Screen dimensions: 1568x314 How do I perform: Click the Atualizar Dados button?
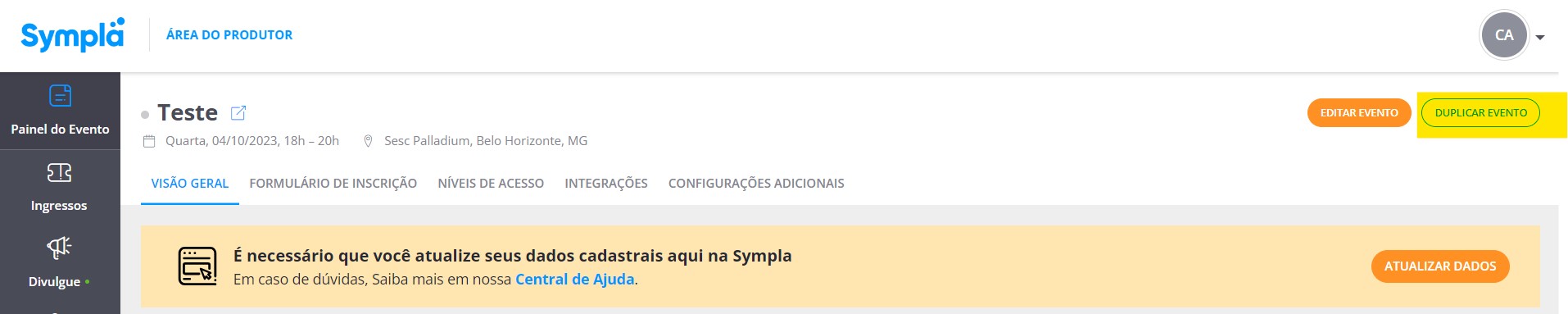click(x=1440, y=266)
